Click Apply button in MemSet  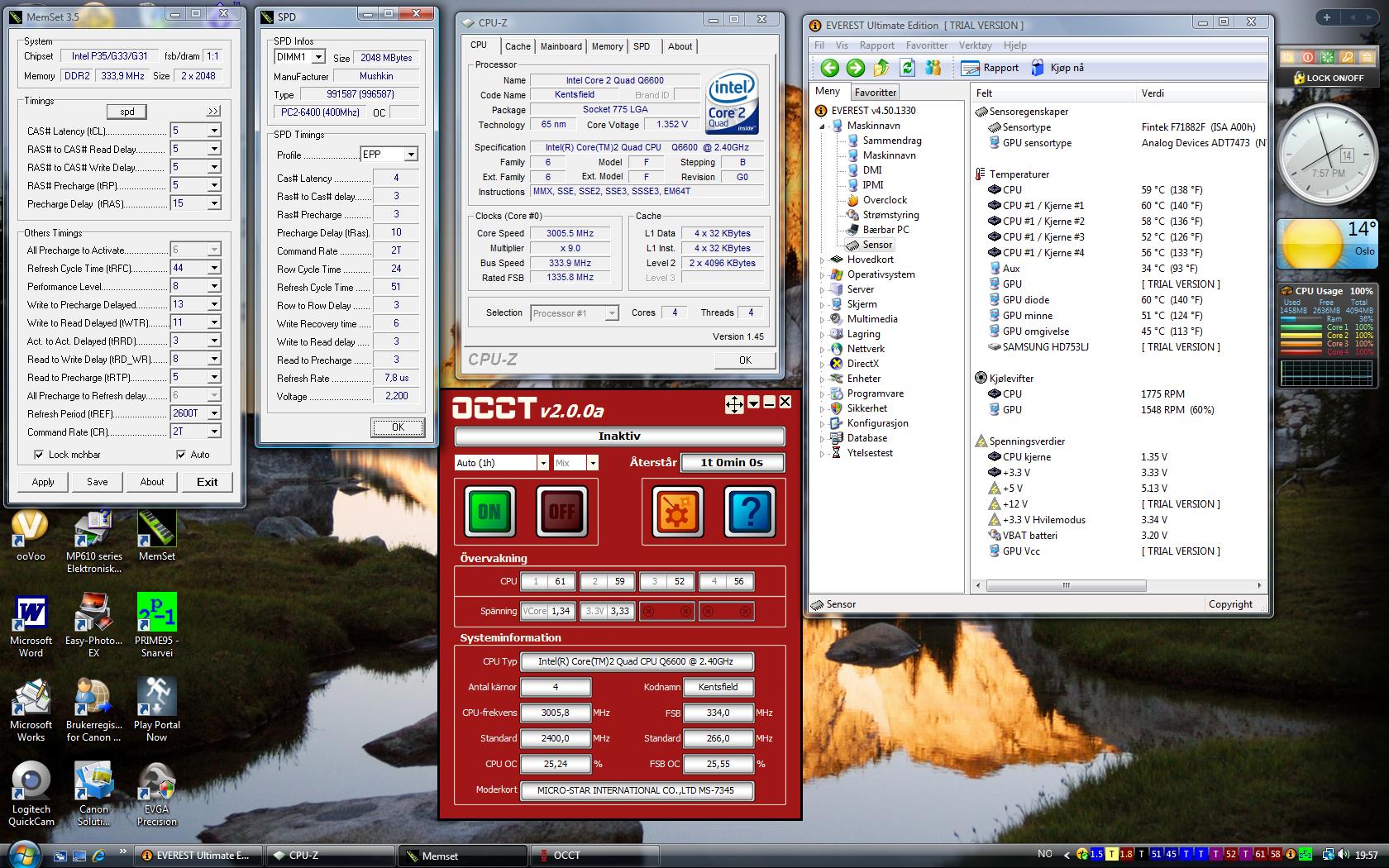click(x=43, y=482)
